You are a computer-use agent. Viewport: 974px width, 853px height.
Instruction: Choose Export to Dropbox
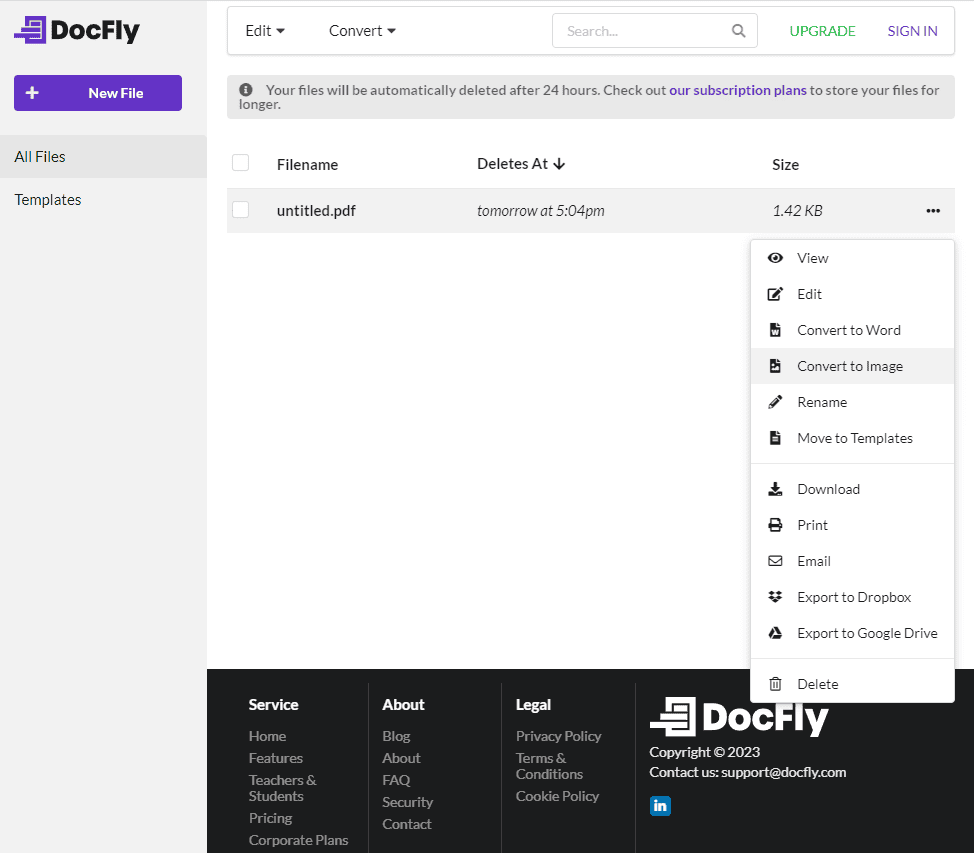tap(852, 597)
